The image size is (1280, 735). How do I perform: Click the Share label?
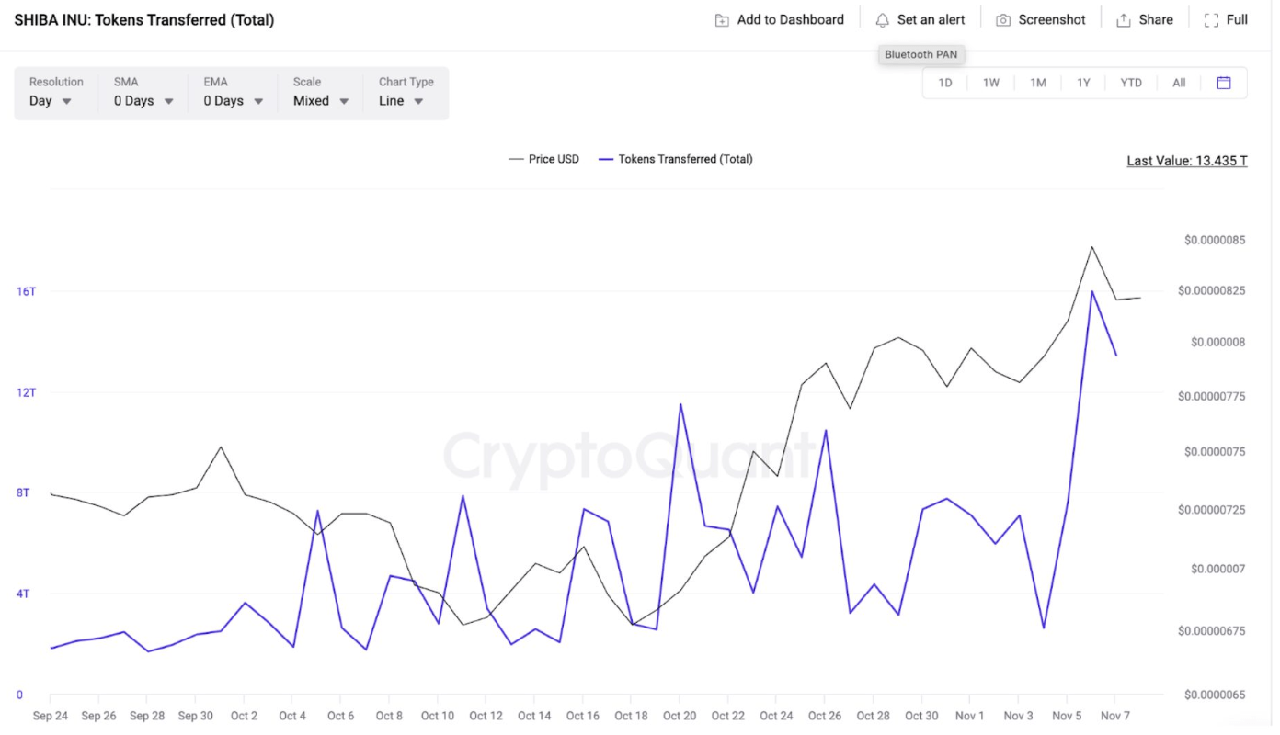(x=1156, y=20)
